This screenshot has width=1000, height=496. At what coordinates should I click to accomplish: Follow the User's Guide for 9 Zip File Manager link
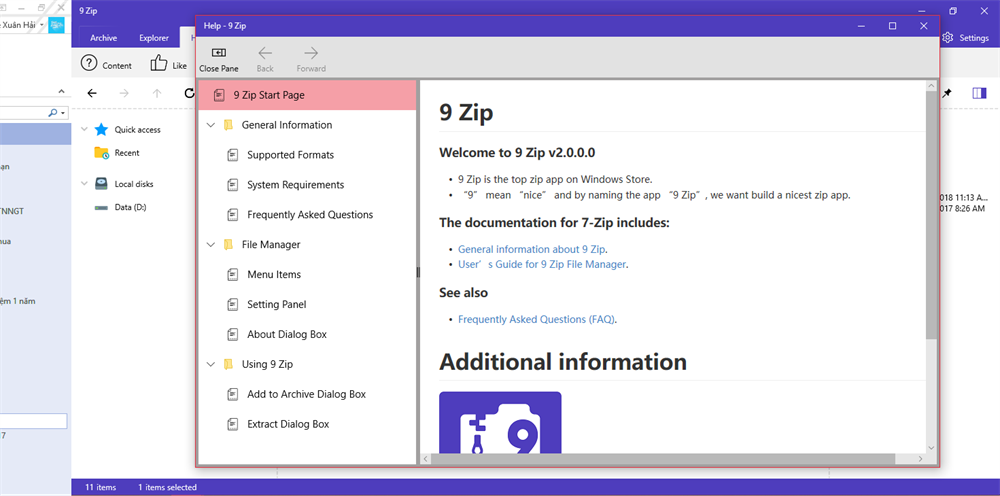[541, 264]
